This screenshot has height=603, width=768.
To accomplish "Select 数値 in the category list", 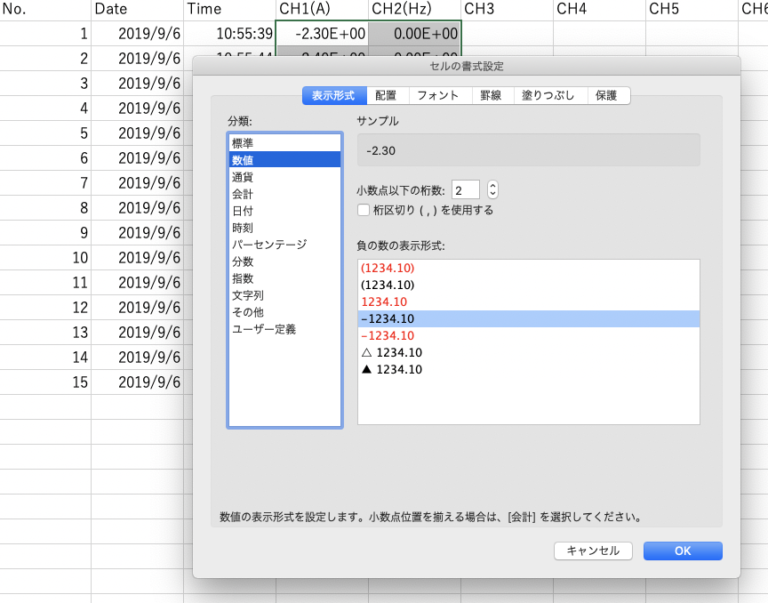I will (285, 160).
